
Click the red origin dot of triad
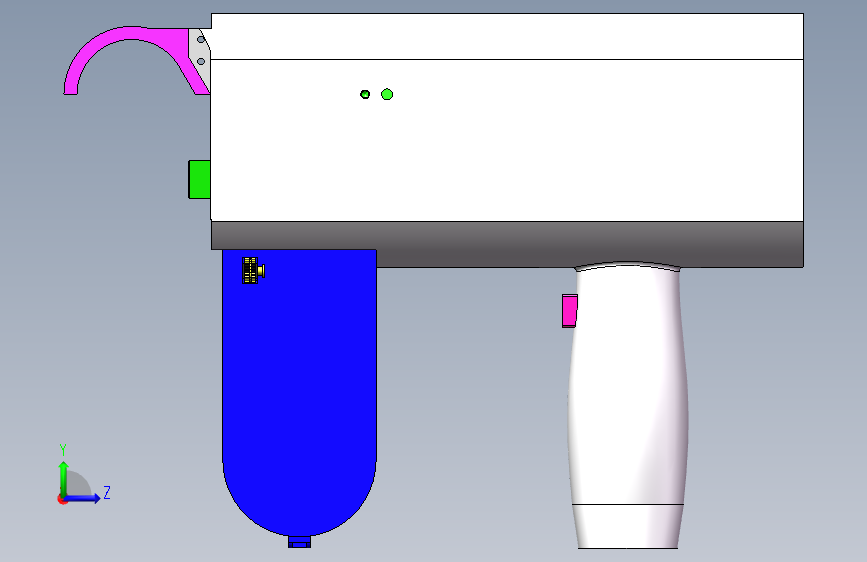pyautogui.click(x=62, y=499)
